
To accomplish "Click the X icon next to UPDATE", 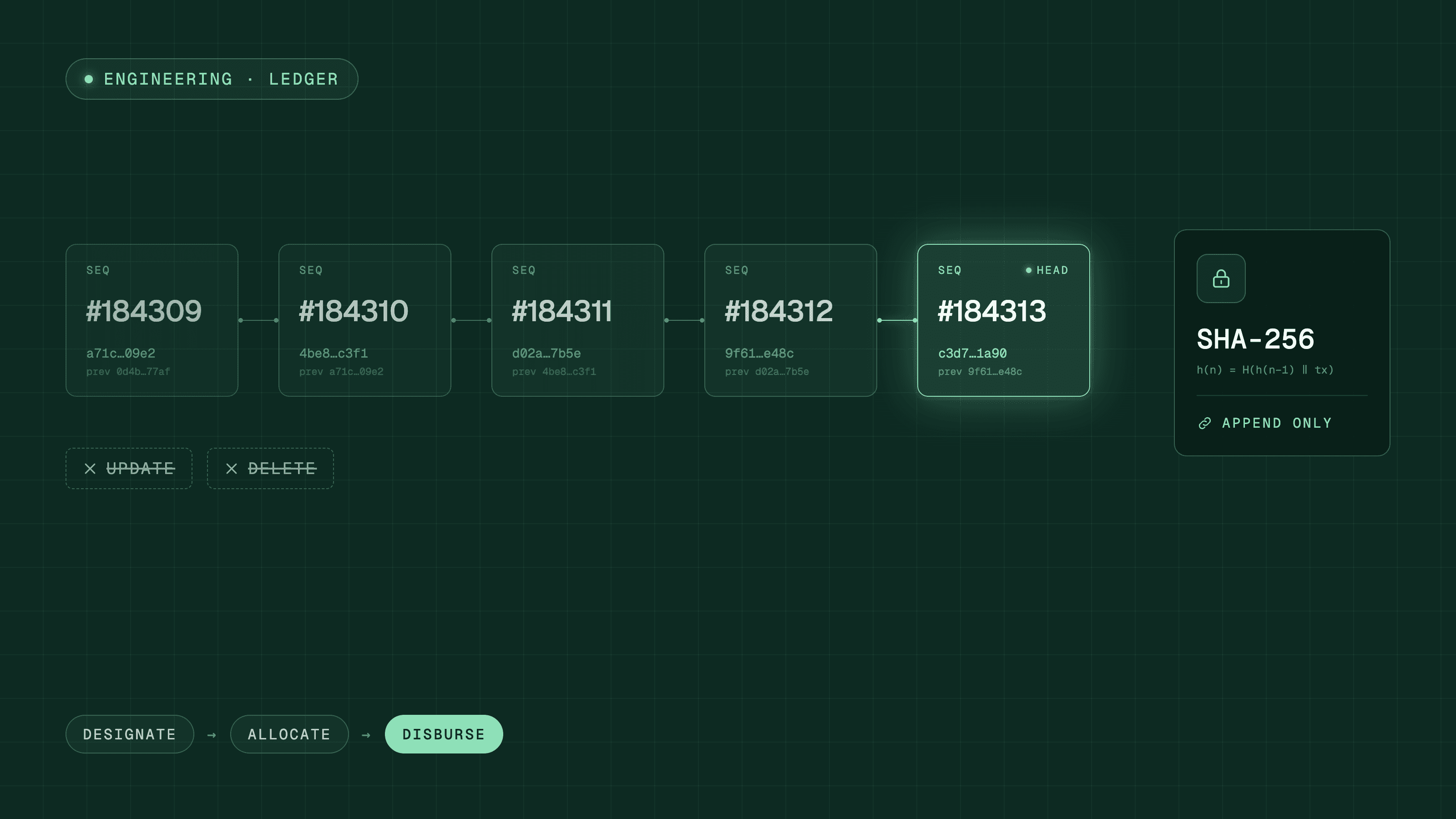I will click(90, 469).
